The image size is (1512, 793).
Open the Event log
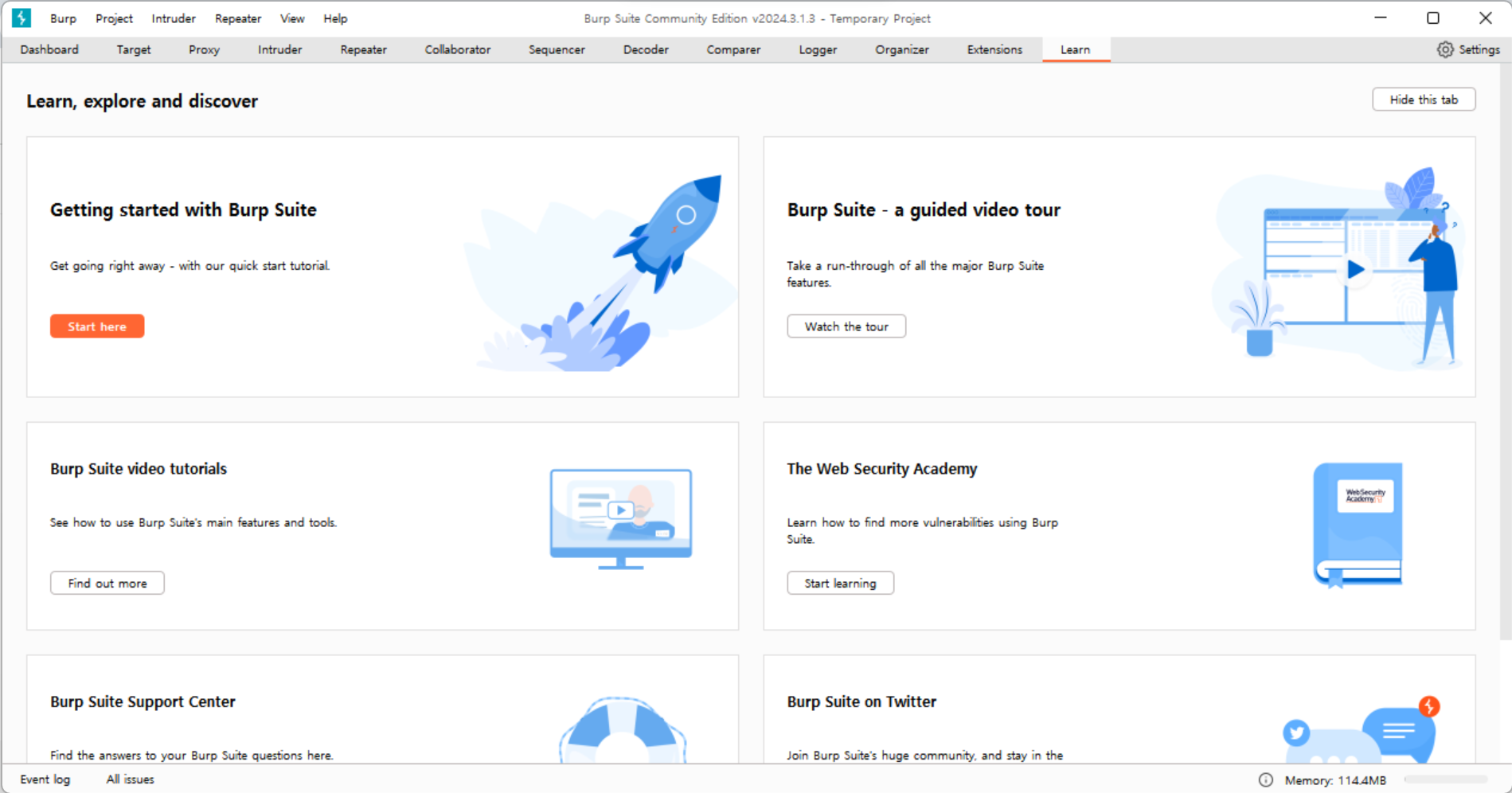(x=45, y=779)
